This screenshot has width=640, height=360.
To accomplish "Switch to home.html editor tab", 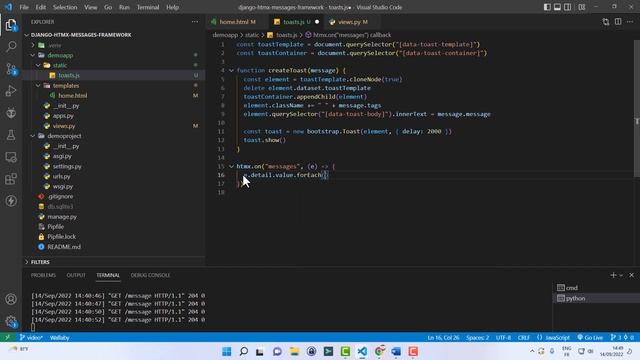I will pos(237,22).
